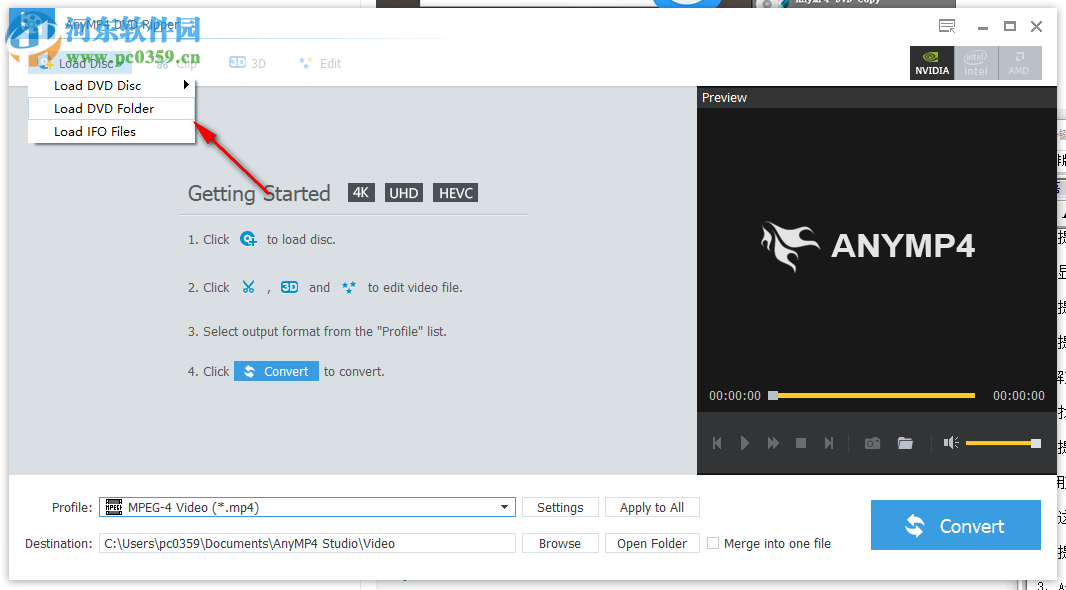1066x590 pixels.
Task: Toggle NVIDIA hardware acceleration
Action: 932,63
